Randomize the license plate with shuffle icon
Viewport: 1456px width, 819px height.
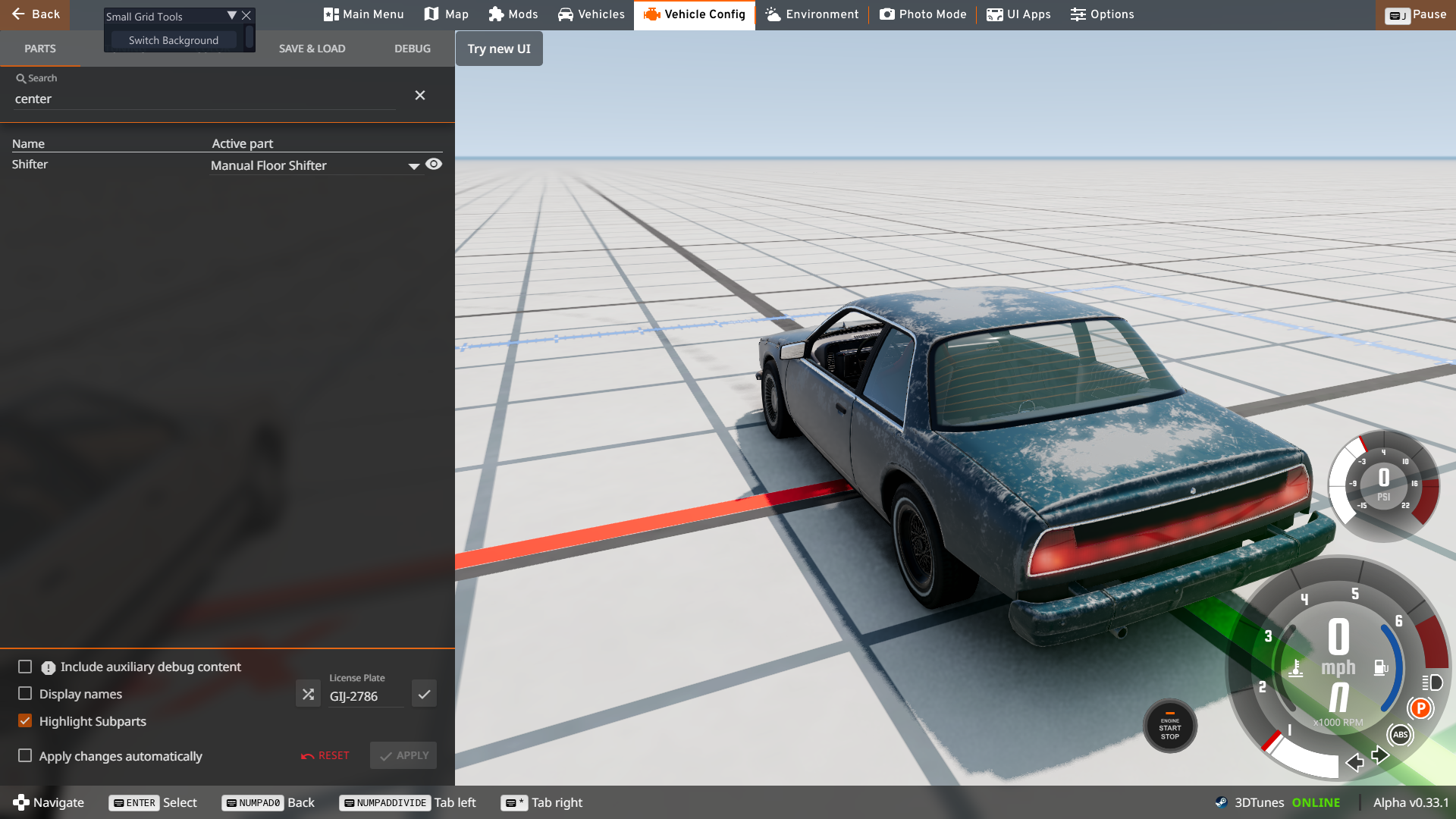point(308,694)
